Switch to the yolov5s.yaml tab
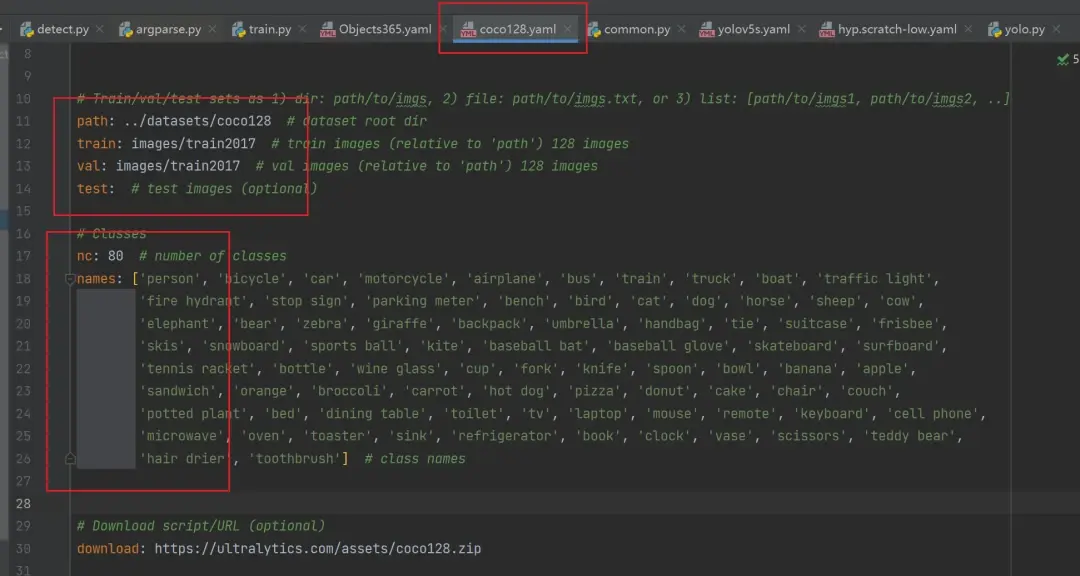 754,30
